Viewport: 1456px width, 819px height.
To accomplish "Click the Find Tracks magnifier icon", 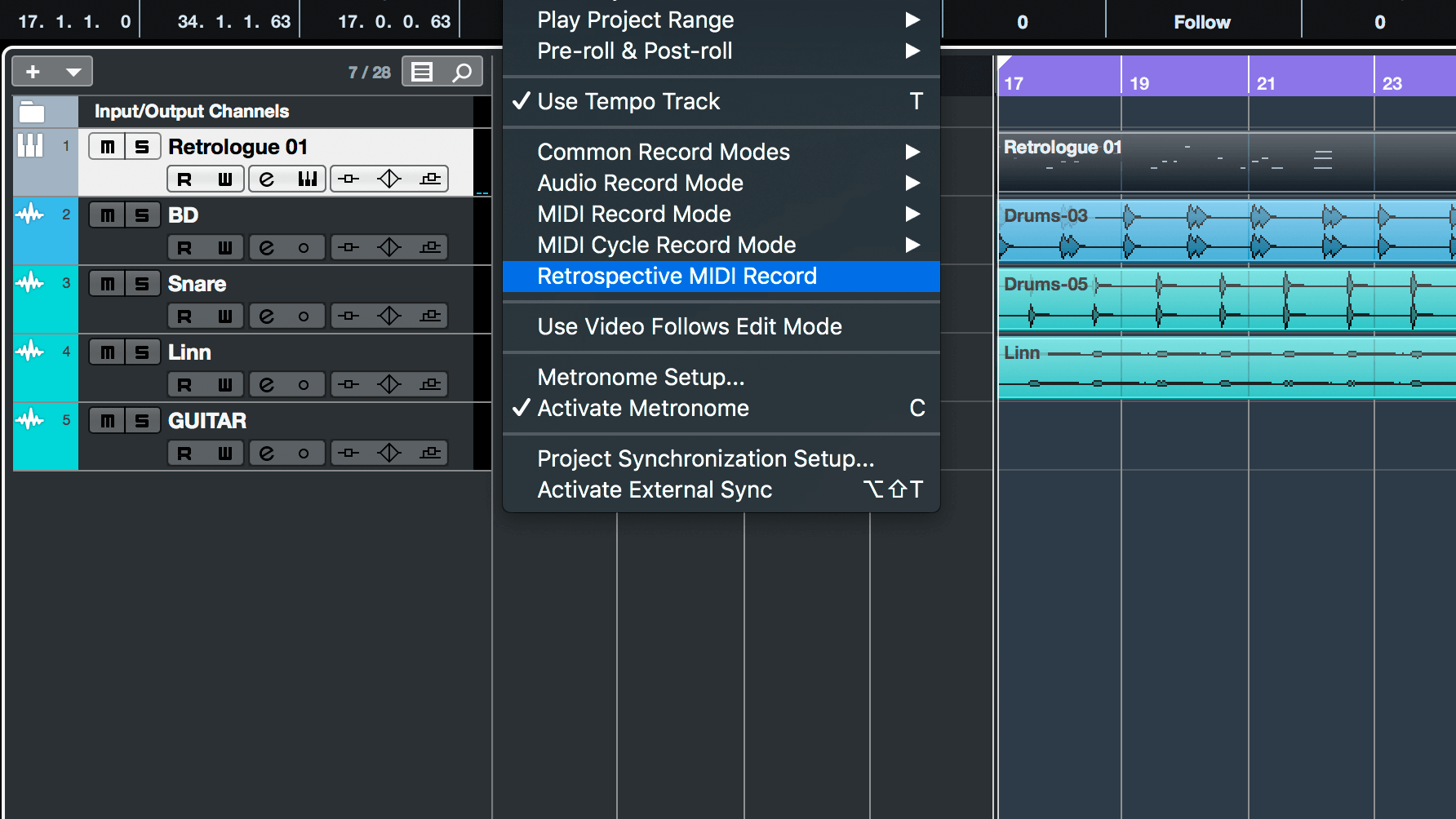I will [x=462, y=72].
